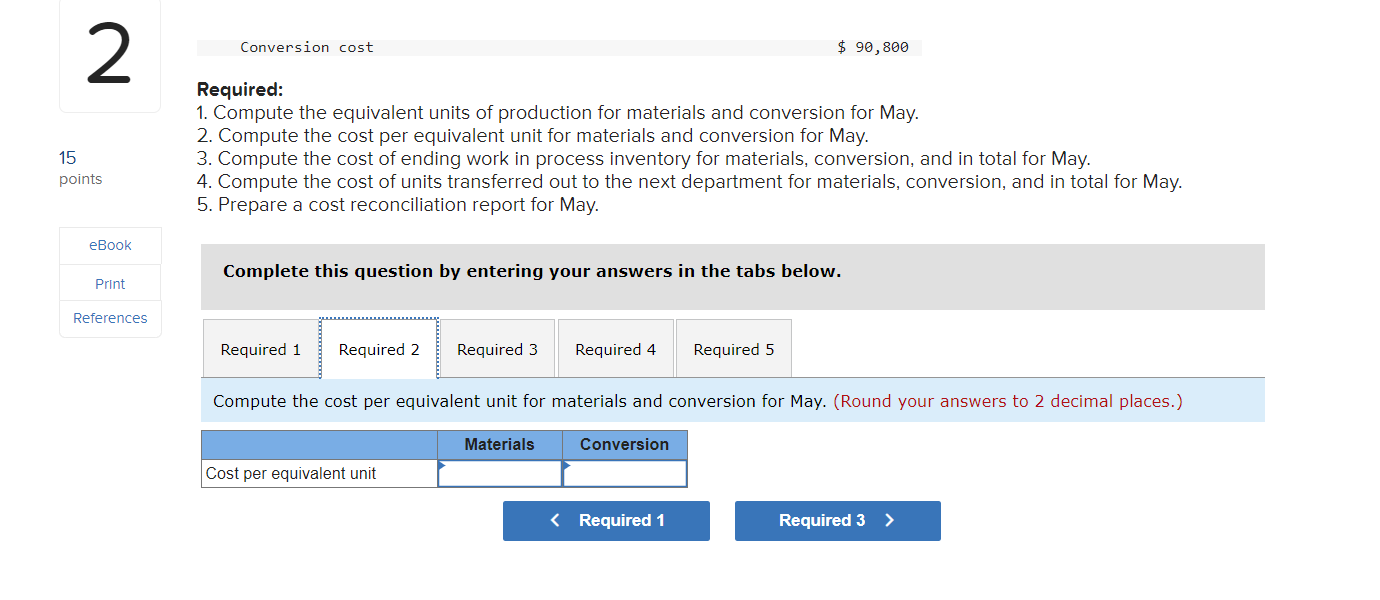Select the 'Cost per equivalent unit' row label
1380x600 pixels.
click(320, 473)
